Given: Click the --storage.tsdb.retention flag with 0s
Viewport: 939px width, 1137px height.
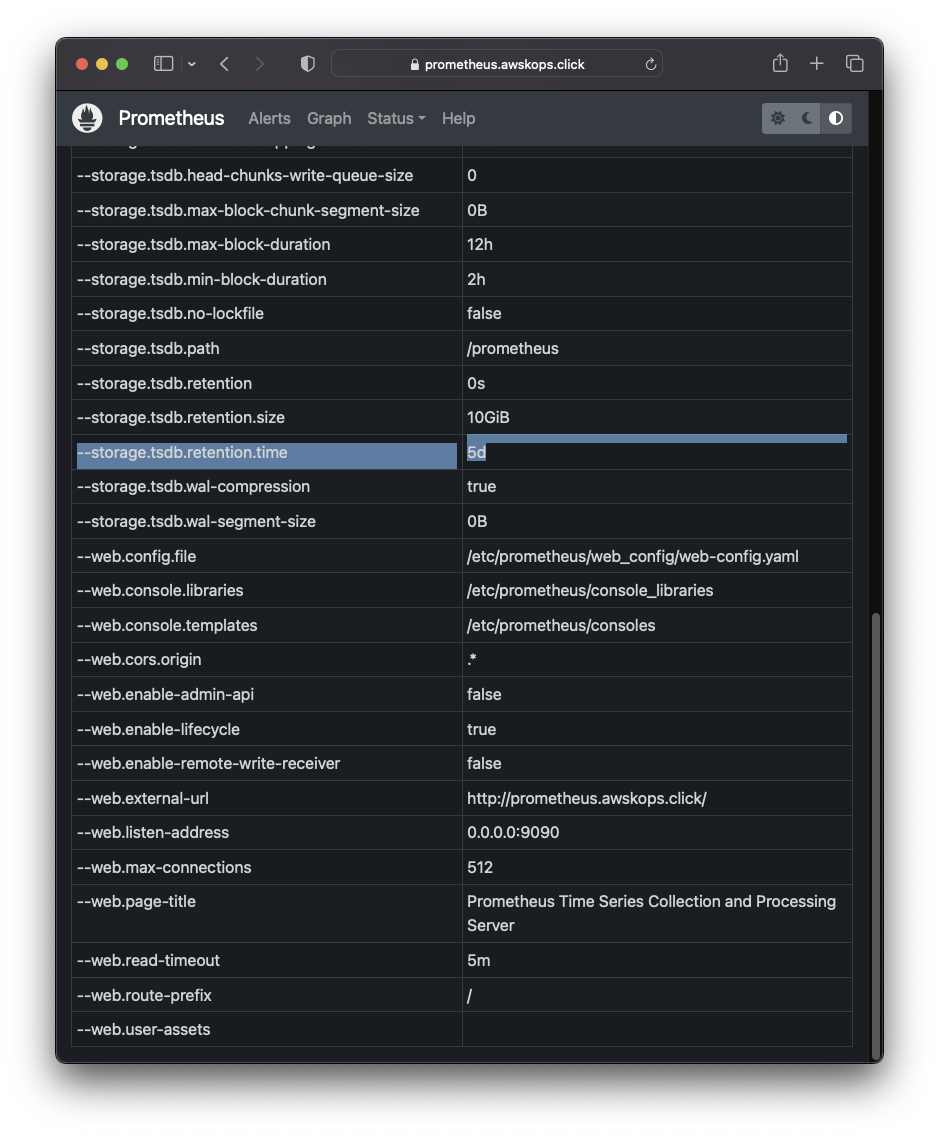Looking at the screenshot, I should click(x=165, y=384).
